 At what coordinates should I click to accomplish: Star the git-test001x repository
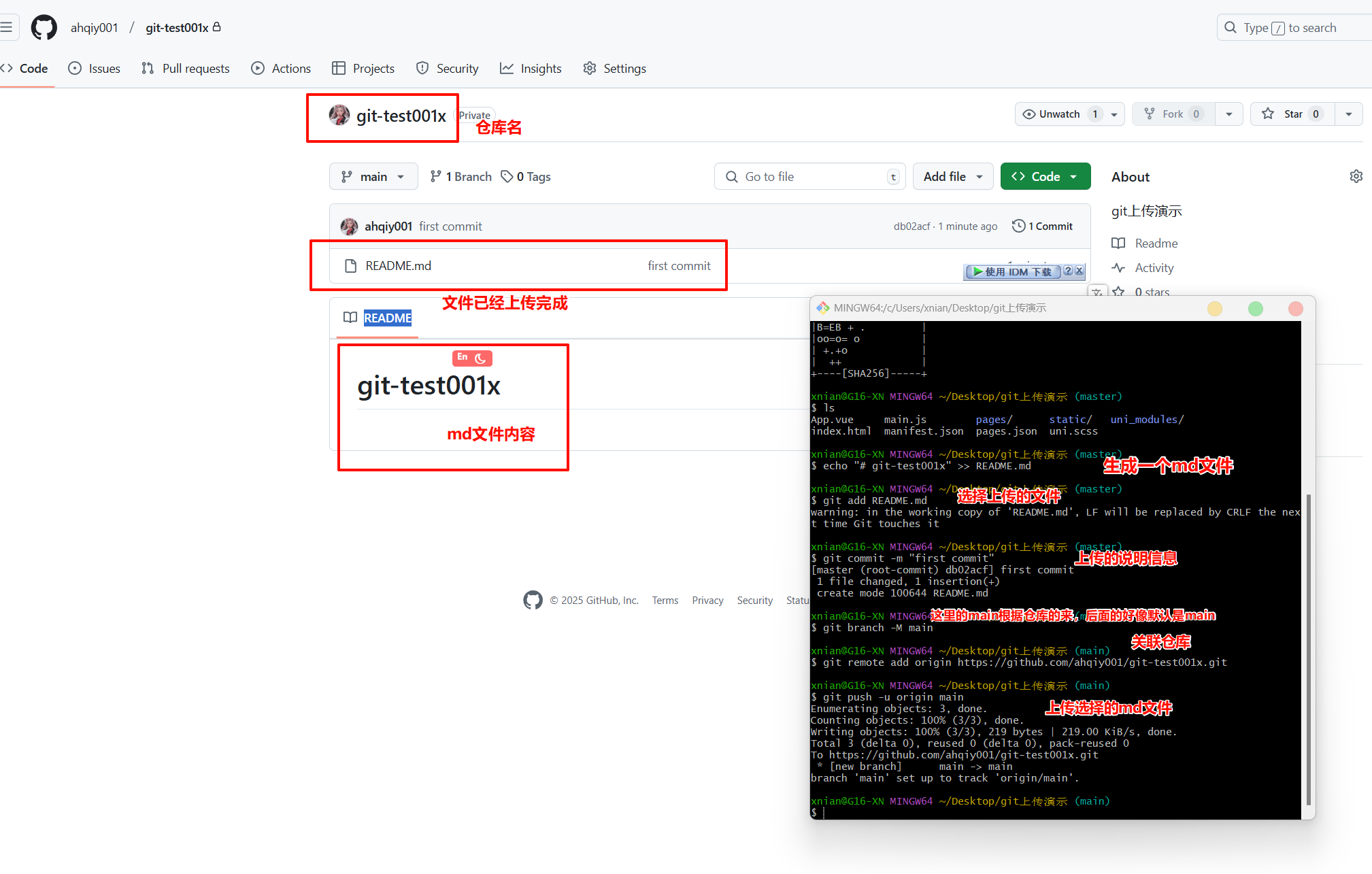(x=1291, y=114)
